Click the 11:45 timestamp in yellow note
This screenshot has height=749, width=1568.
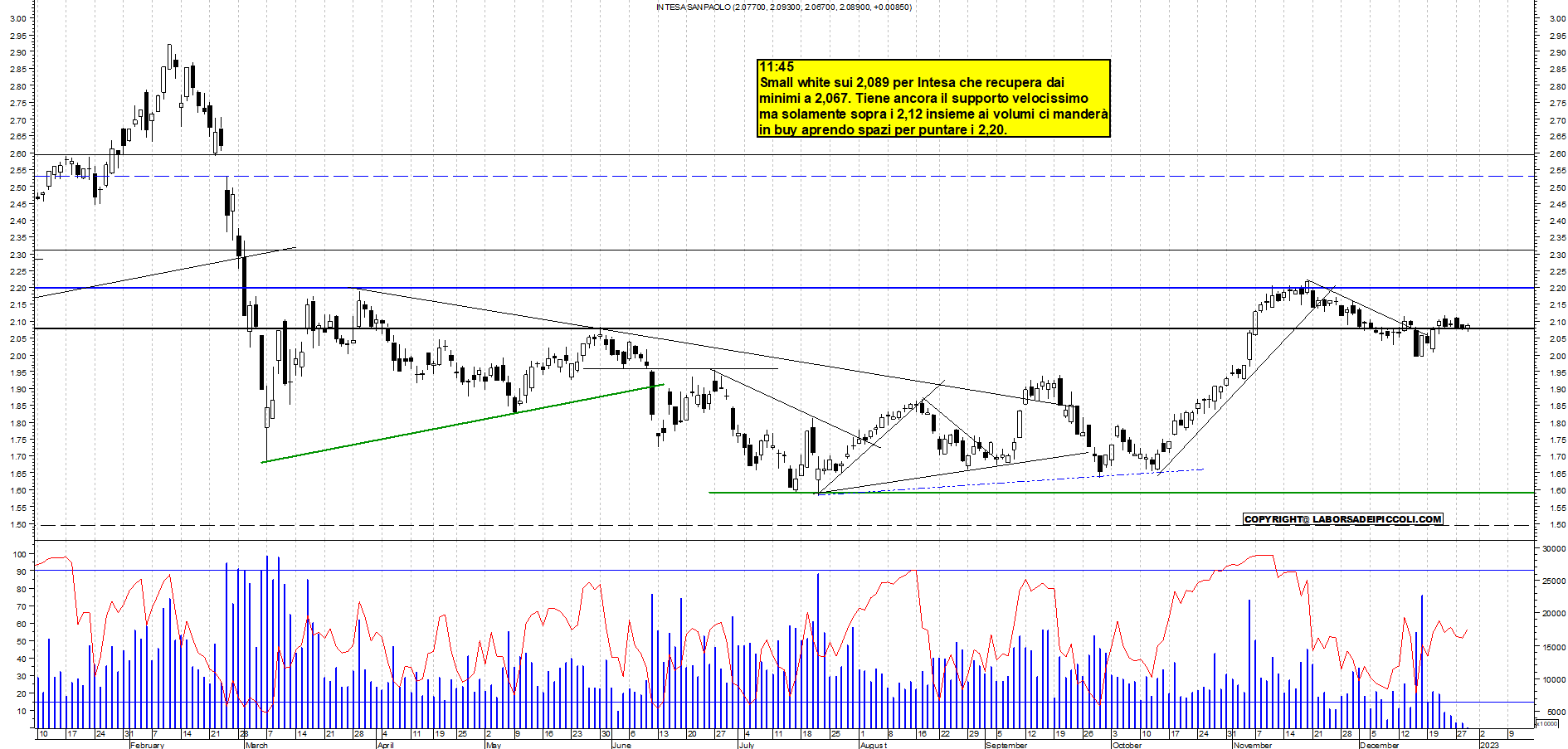(777, 67)
